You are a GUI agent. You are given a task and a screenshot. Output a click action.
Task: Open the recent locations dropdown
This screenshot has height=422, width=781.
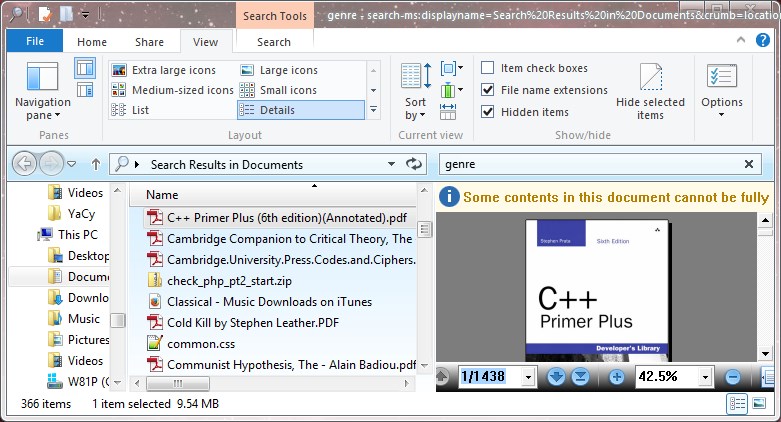72,164
